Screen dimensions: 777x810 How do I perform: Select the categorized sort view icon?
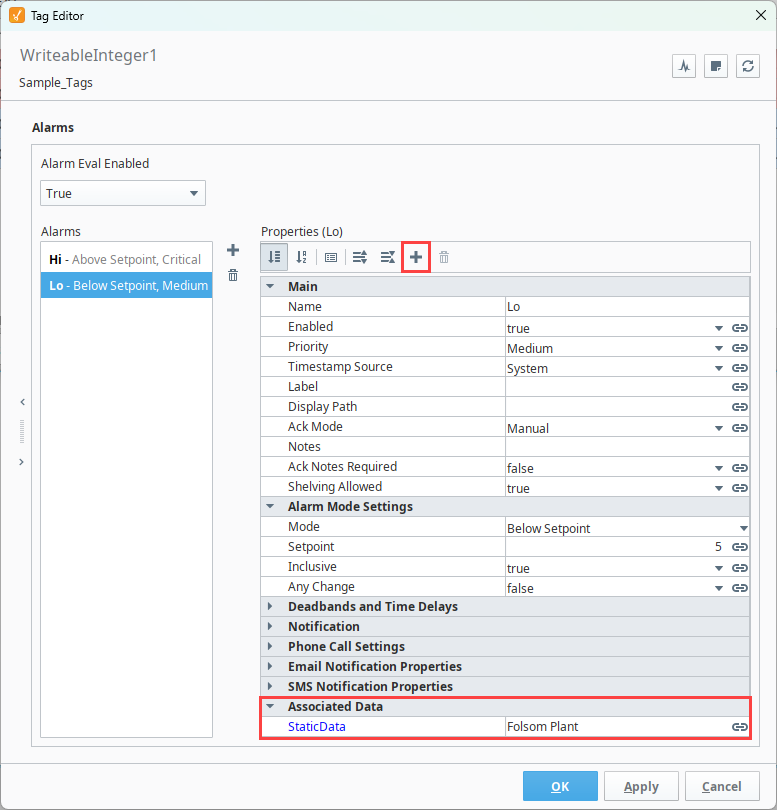[x=274, y=257]
